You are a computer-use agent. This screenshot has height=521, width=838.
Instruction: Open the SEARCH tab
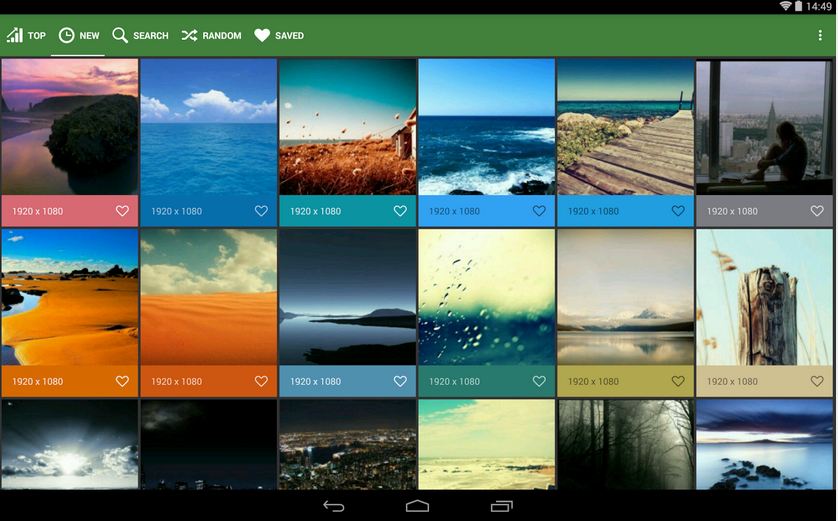point(140,36)
